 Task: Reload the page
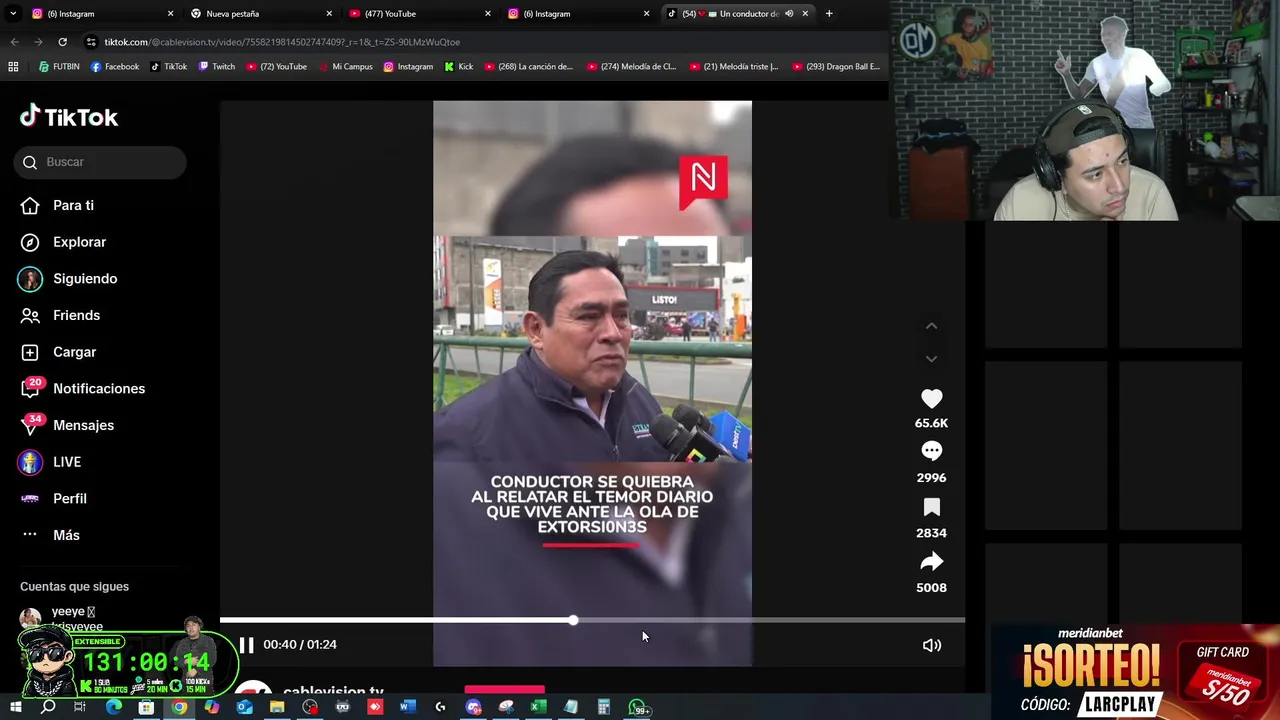point(62,42)
